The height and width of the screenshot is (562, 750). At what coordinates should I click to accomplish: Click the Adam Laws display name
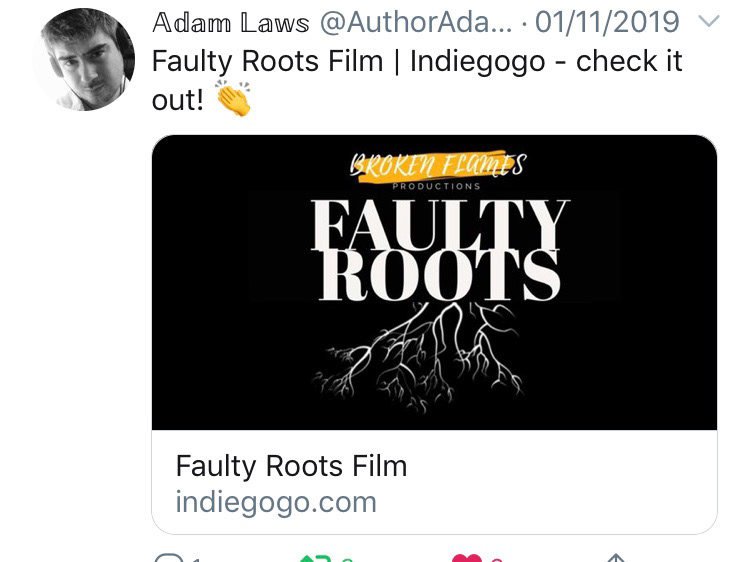click(x=231, y=22)
